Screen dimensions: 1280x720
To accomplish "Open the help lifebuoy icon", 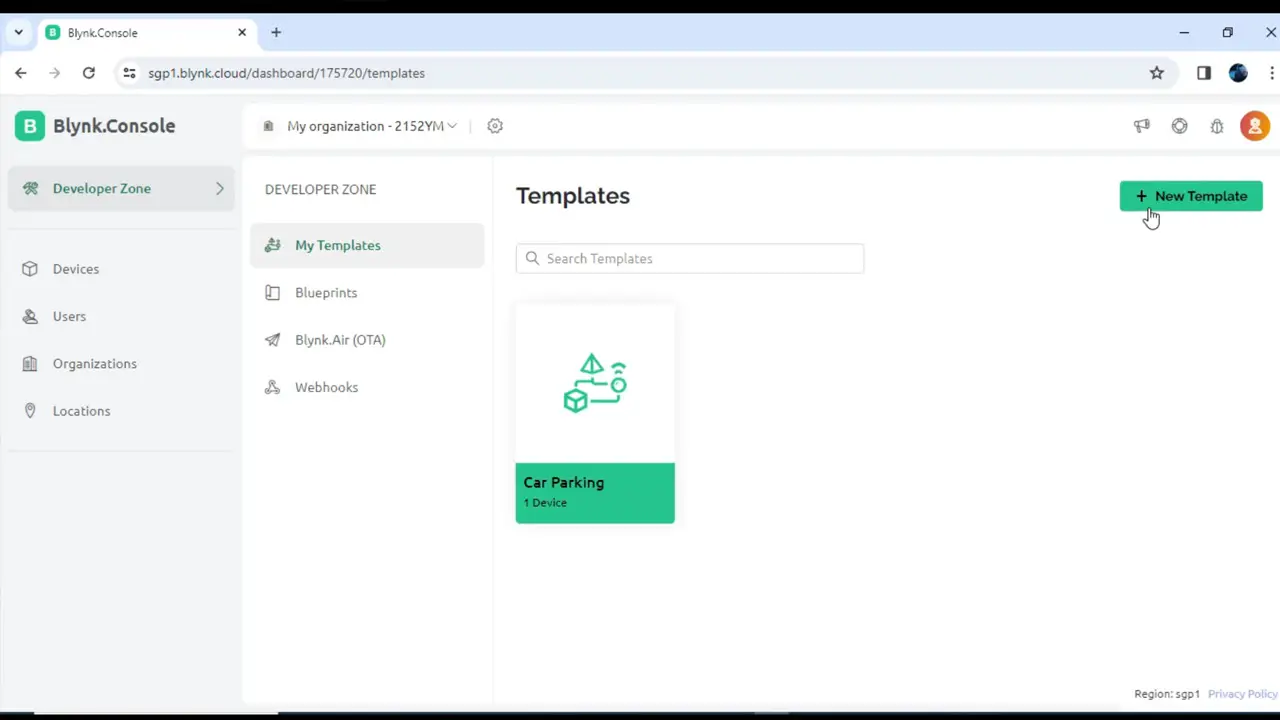I will (1180, 126).
